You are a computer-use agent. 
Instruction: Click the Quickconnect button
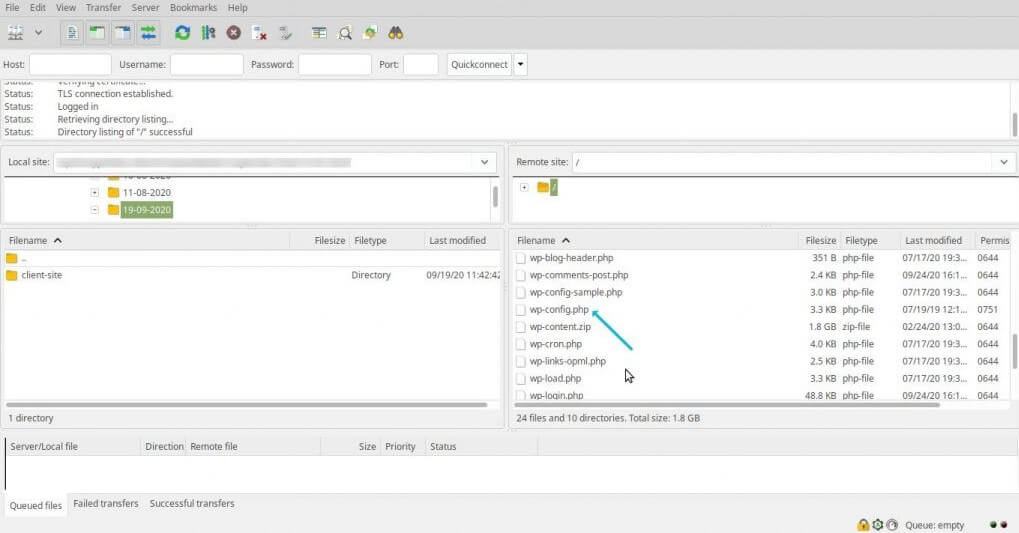point(479,64)
